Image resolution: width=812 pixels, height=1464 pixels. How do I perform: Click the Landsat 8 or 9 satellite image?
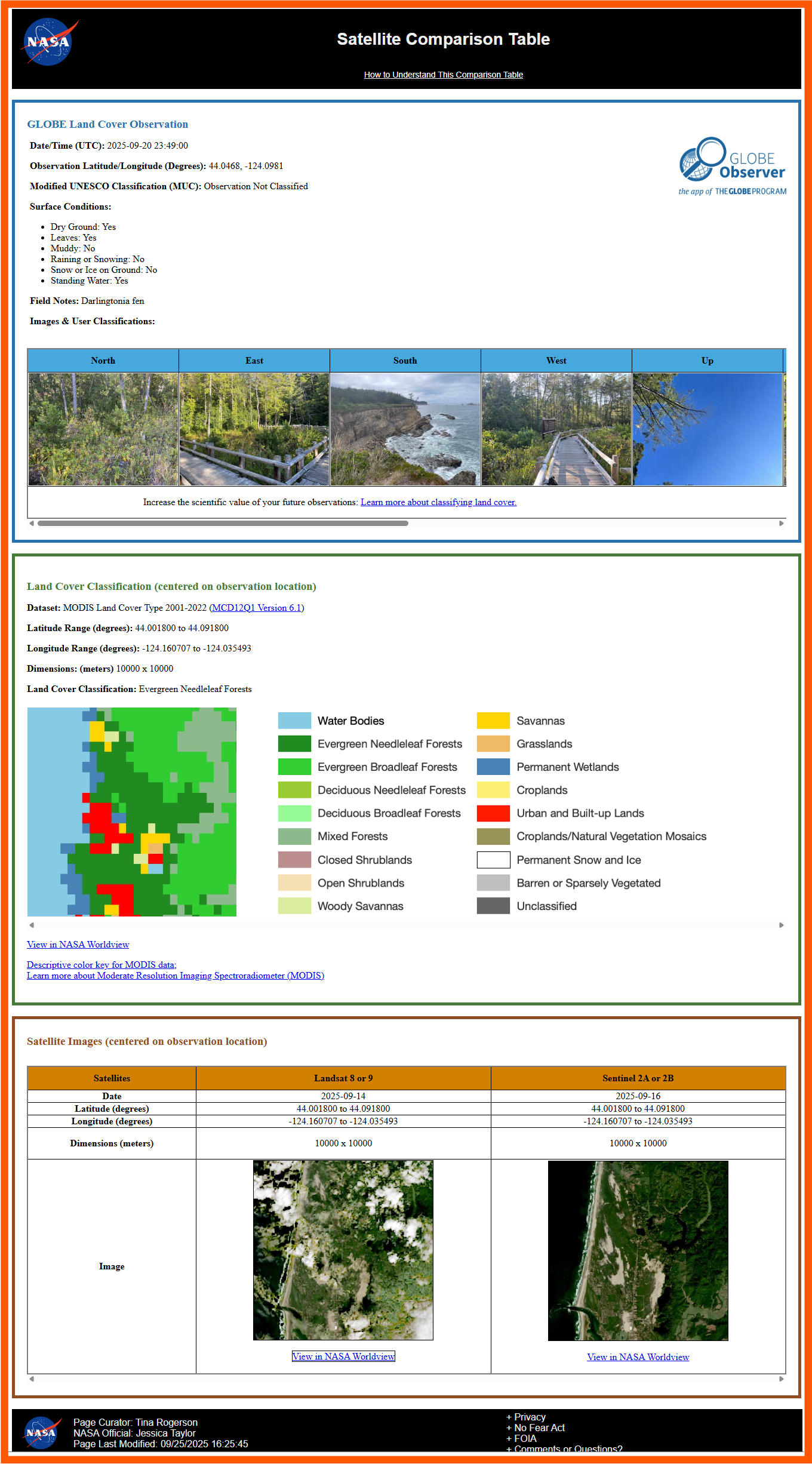(343, 1250)
